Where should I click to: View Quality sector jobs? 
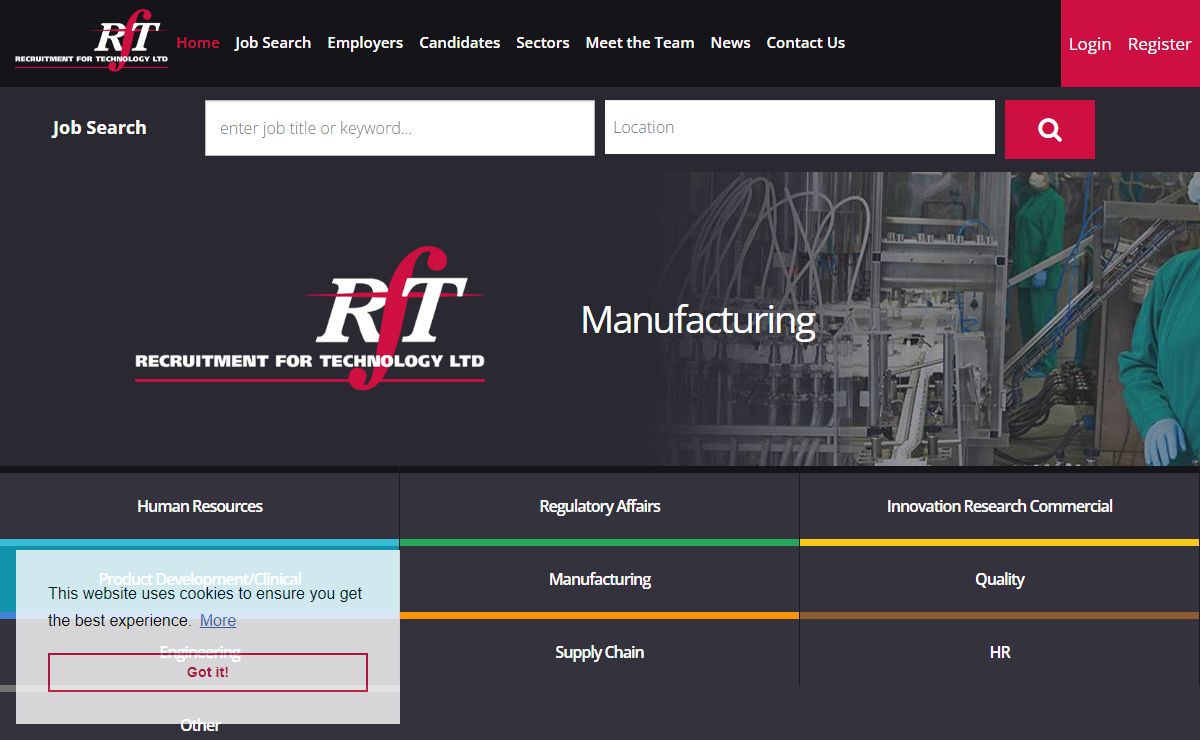(1000, 579)
